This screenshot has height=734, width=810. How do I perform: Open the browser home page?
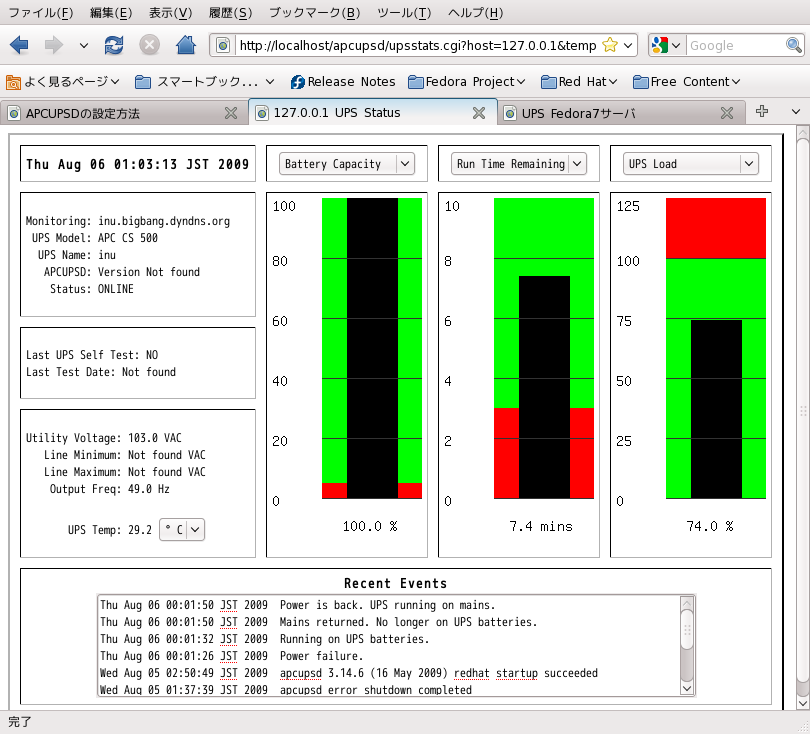[186, 45]
